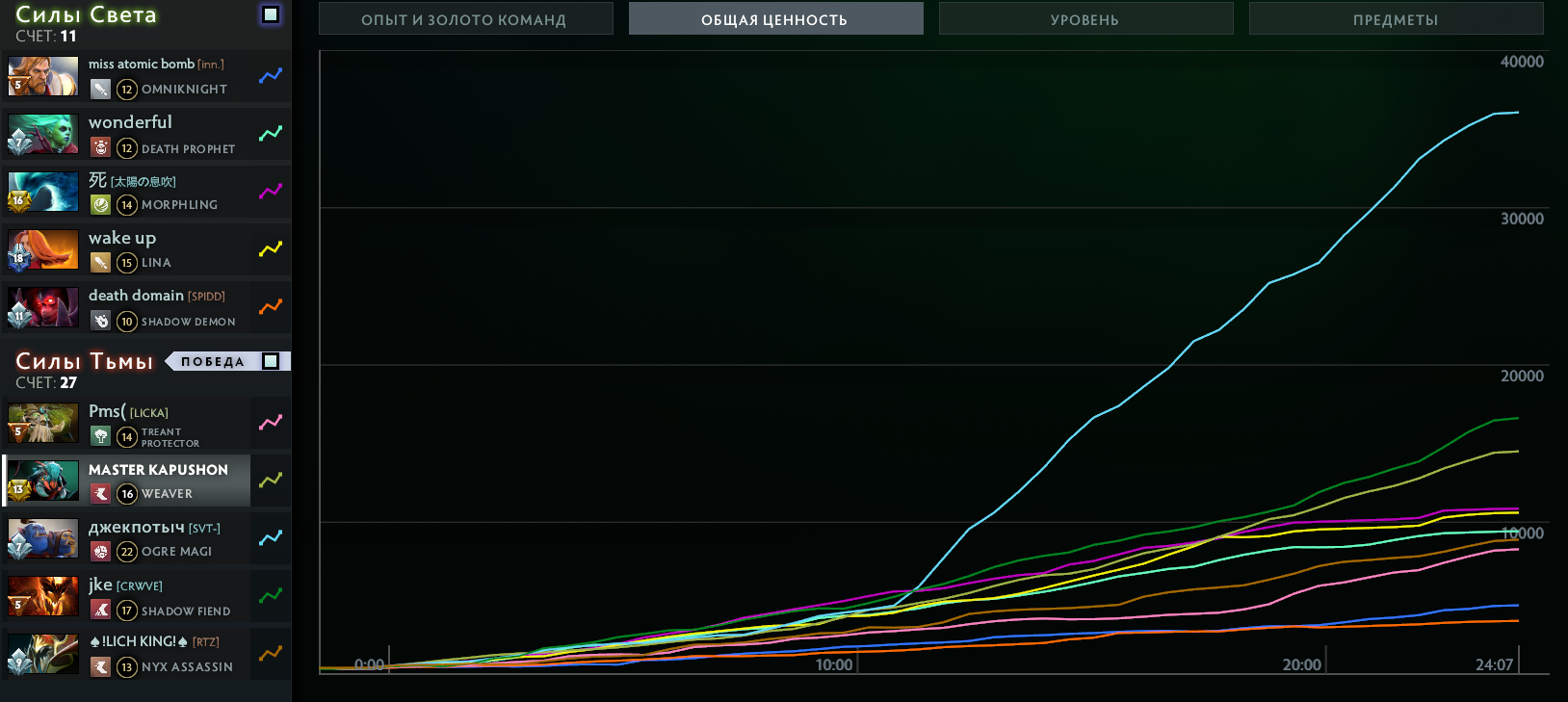This screenshot has height=702, width=1568.
Task: Check the Силы Света team checkbox
Action: click(x=271, y=14)
